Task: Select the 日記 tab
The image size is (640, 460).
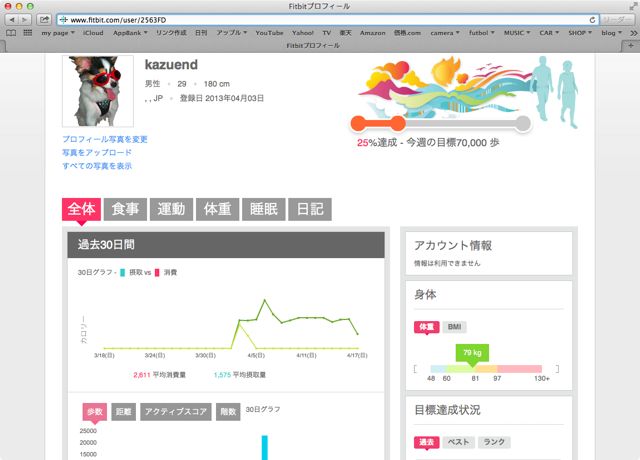Action: tap(310, 209)
